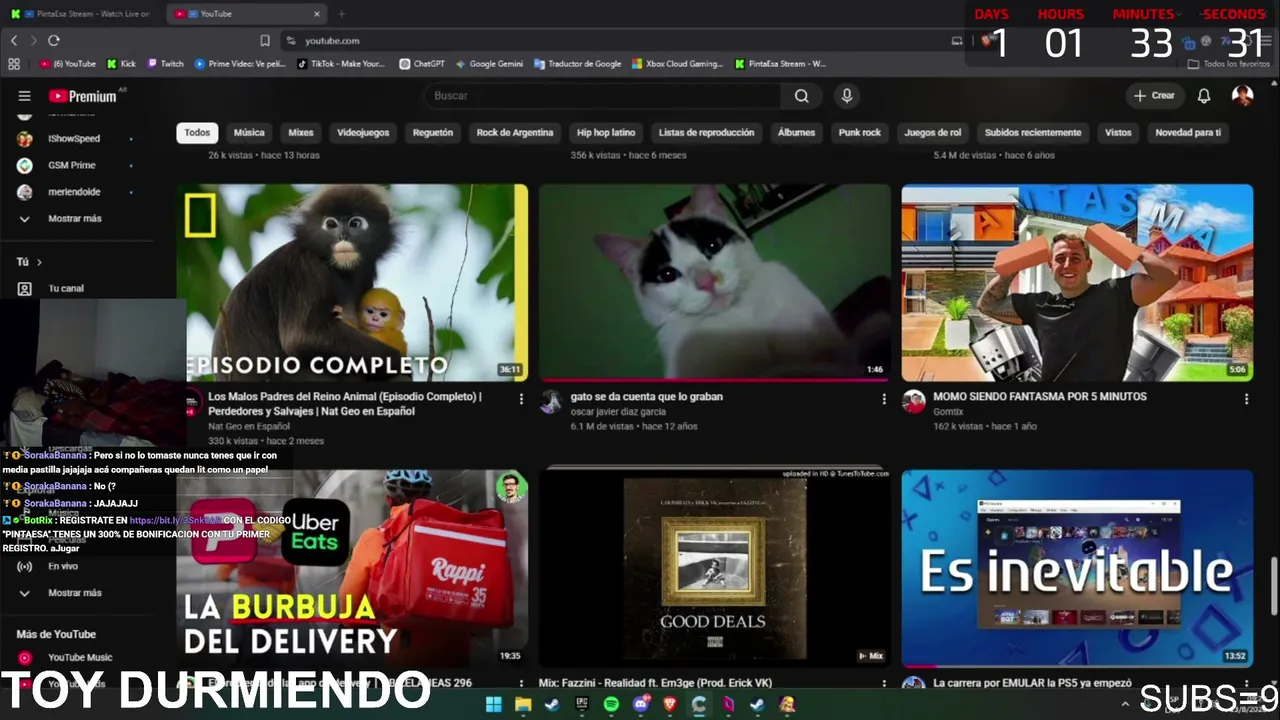Open browser apps grid in bookmarks bar
This screenshot has height=720, width=1280.
[x=14, y=64]
